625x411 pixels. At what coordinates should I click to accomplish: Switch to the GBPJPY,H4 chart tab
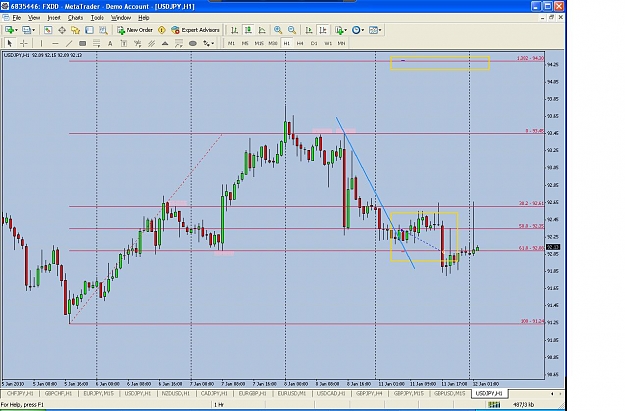tap(369, 393)
